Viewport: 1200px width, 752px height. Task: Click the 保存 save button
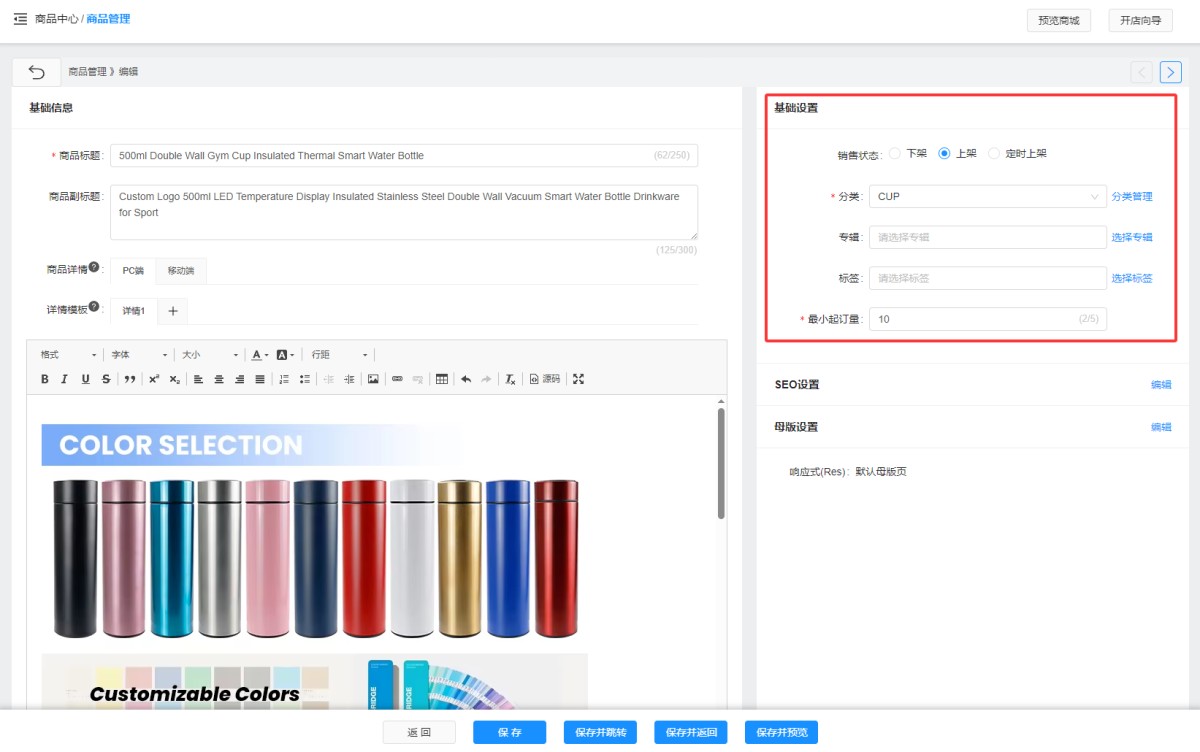click(509, 732)
